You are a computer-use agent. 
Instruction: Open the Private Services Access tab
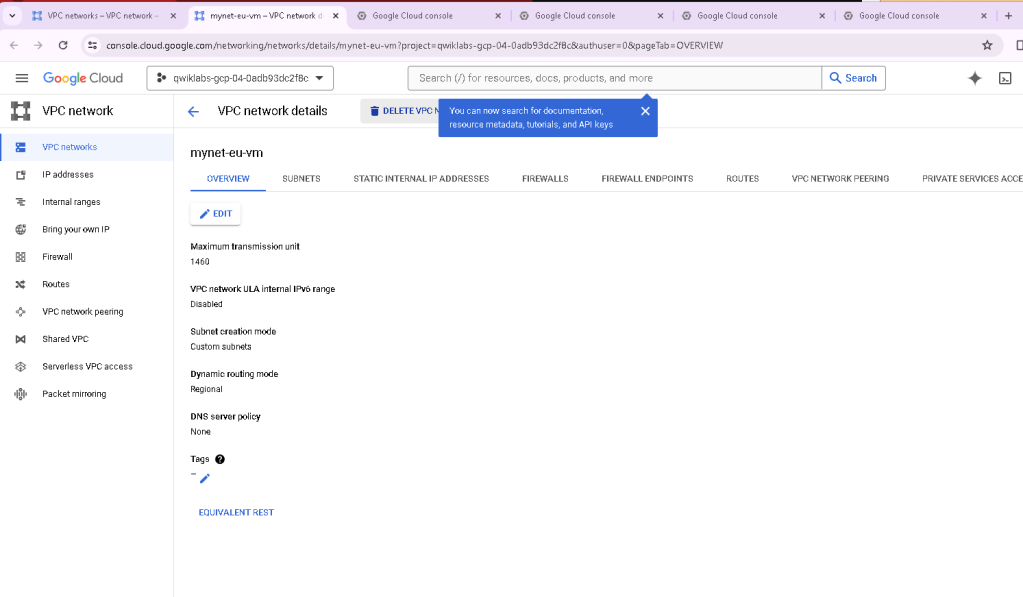point(972,179)
